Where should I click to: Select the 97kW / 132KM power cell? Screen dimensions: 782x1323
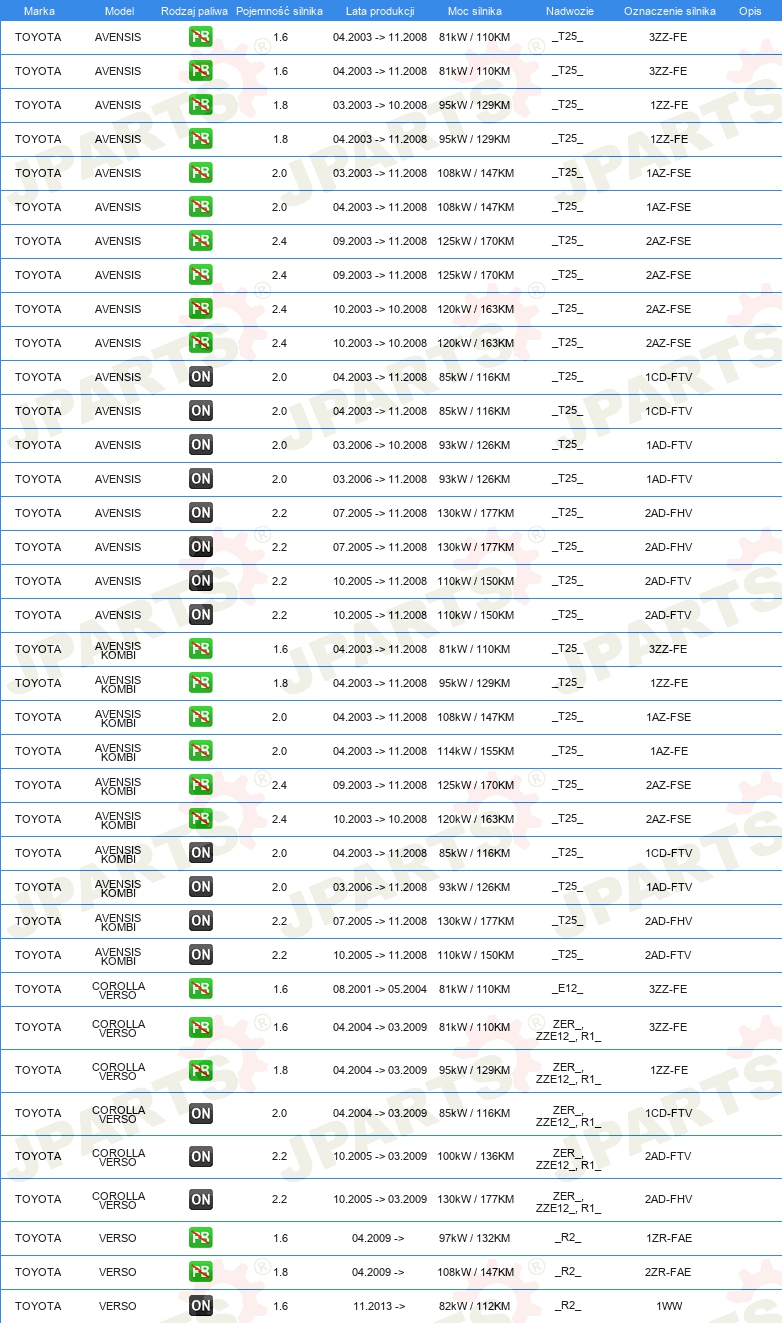[x=476, y=1238]
